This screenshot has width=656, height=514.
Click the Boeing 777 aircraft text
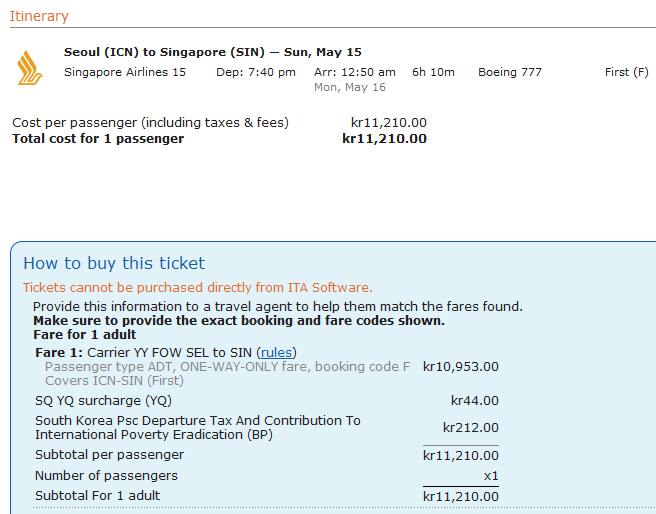coord(509,72)
